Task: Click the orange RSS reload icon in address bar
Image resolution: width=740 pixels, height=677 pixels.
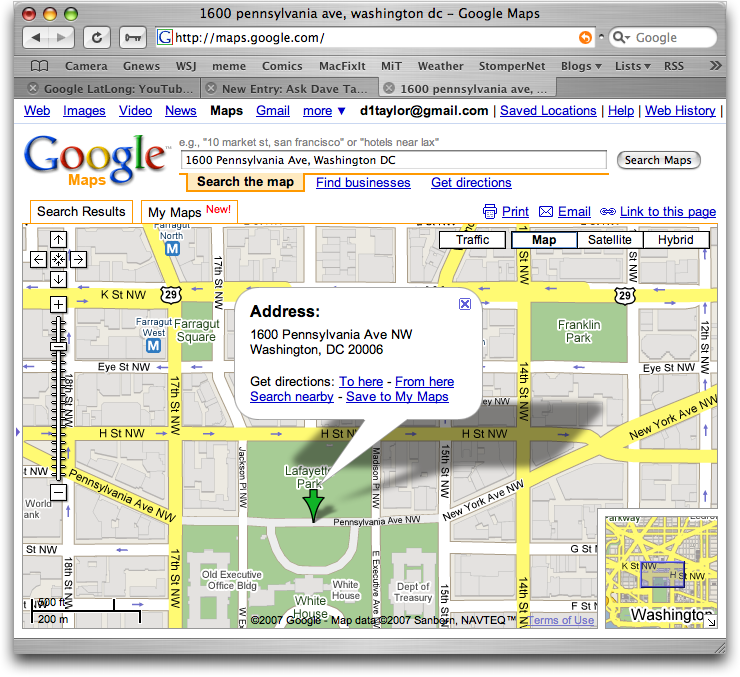Action: point(585,38)
